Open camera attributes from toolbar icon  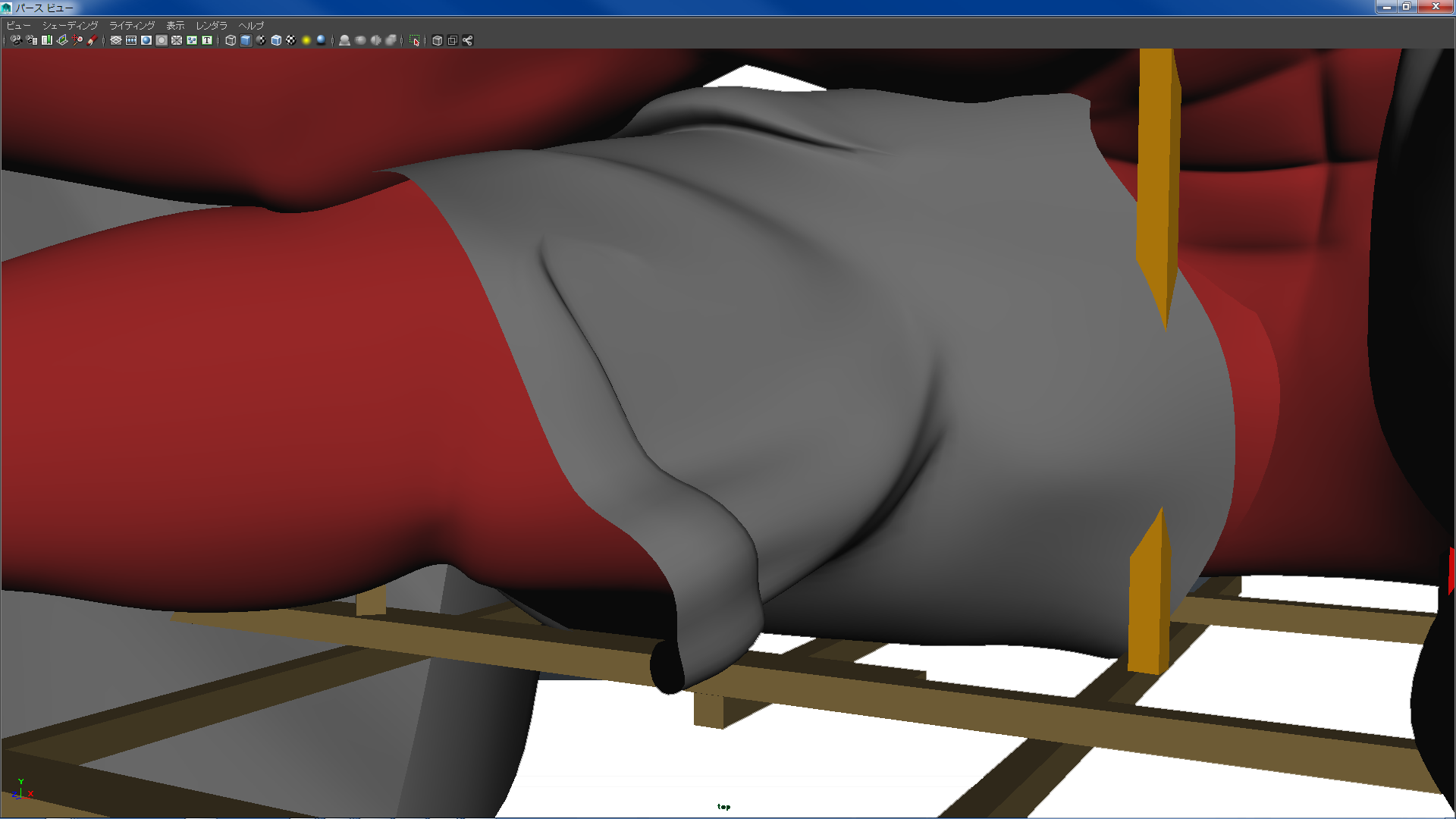pos(31,40)
